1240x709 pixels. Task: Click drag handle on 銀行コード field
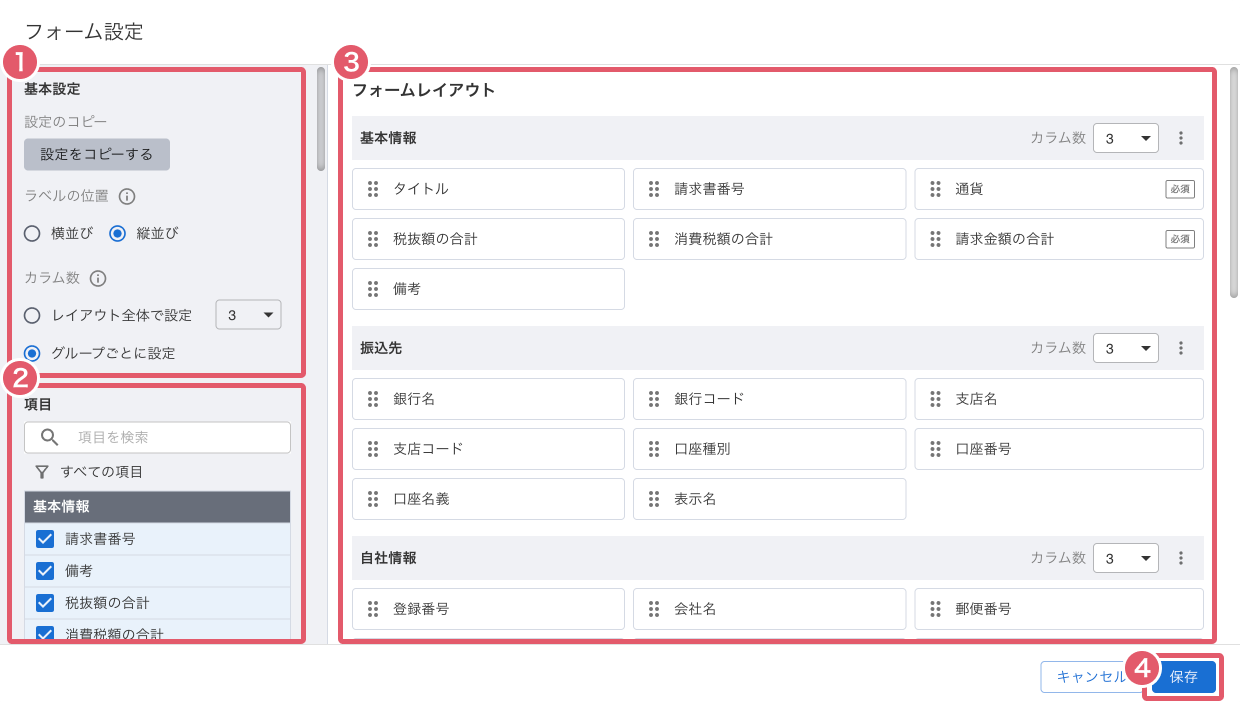pyautogui.click(x=653, y=399)
